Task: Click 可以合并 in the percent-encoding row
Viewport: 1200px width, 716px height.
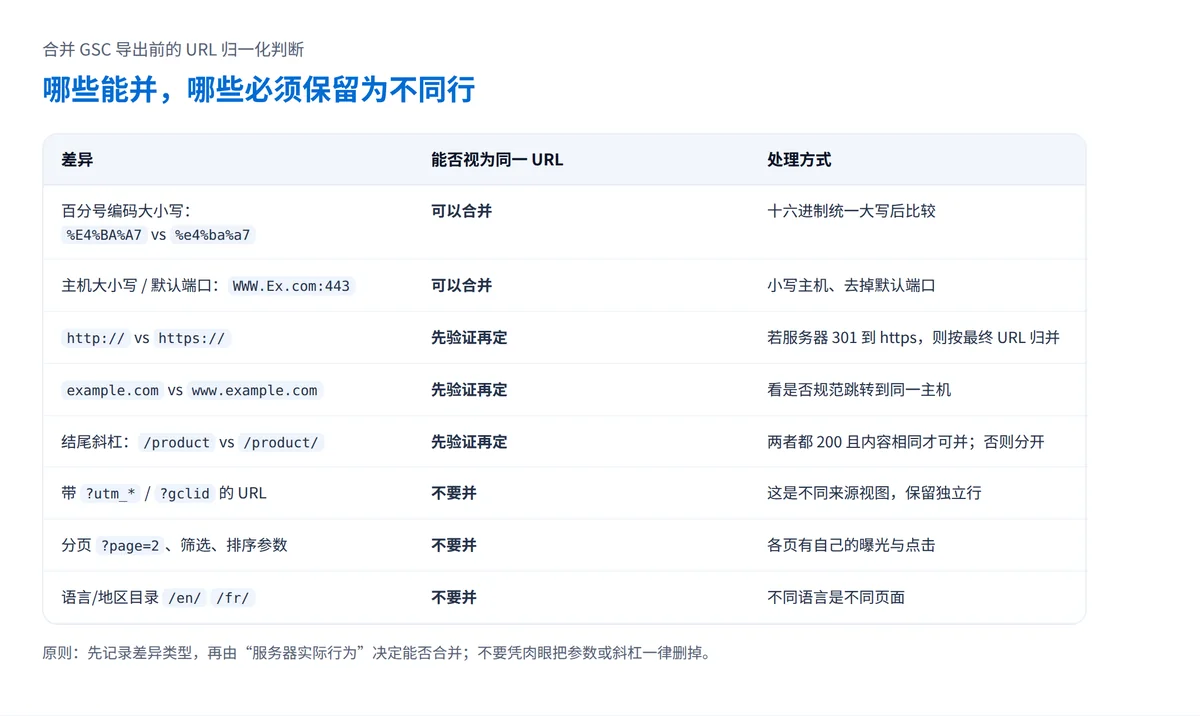Action: 461,212
